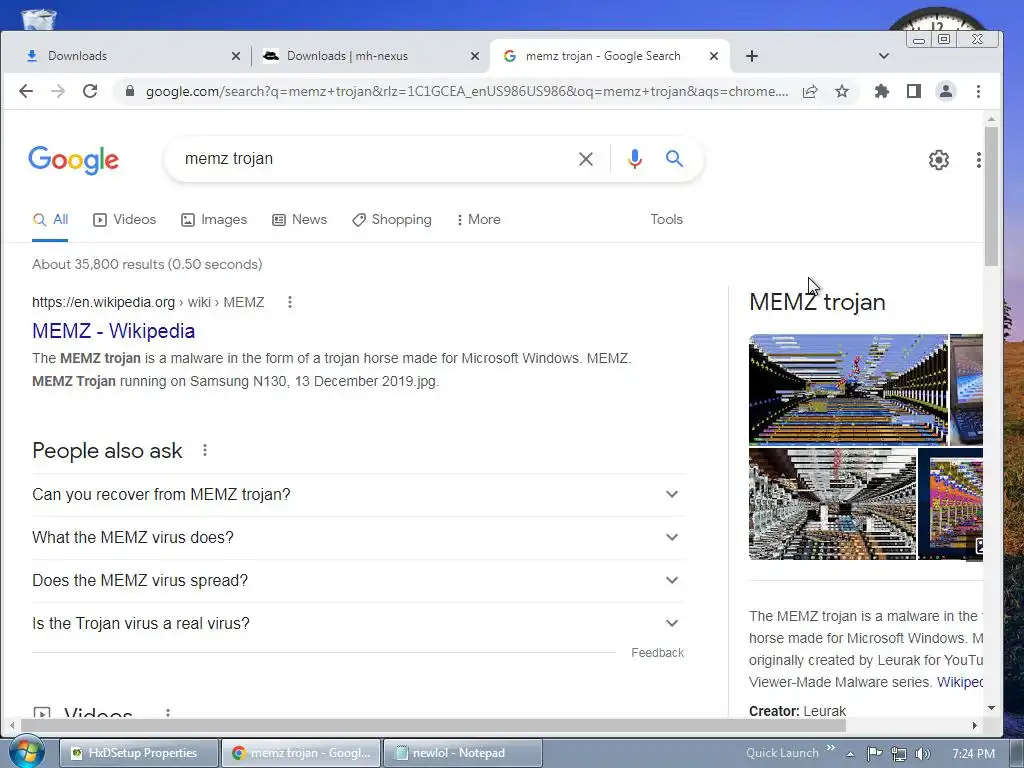Open Recycle Bin on desktop

(38, 18)
